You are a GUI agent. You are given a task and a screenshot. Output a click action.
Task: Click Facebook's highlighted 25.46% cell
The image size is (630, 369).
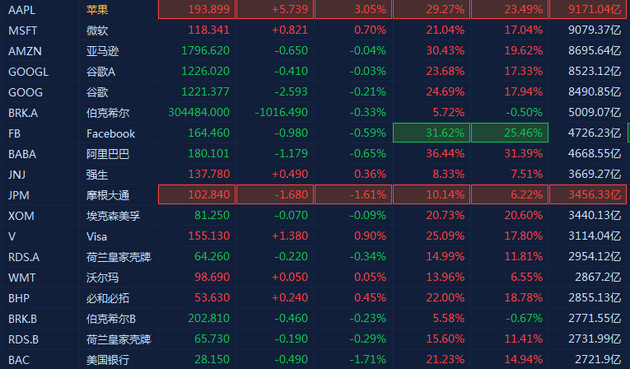coord(509,133)
